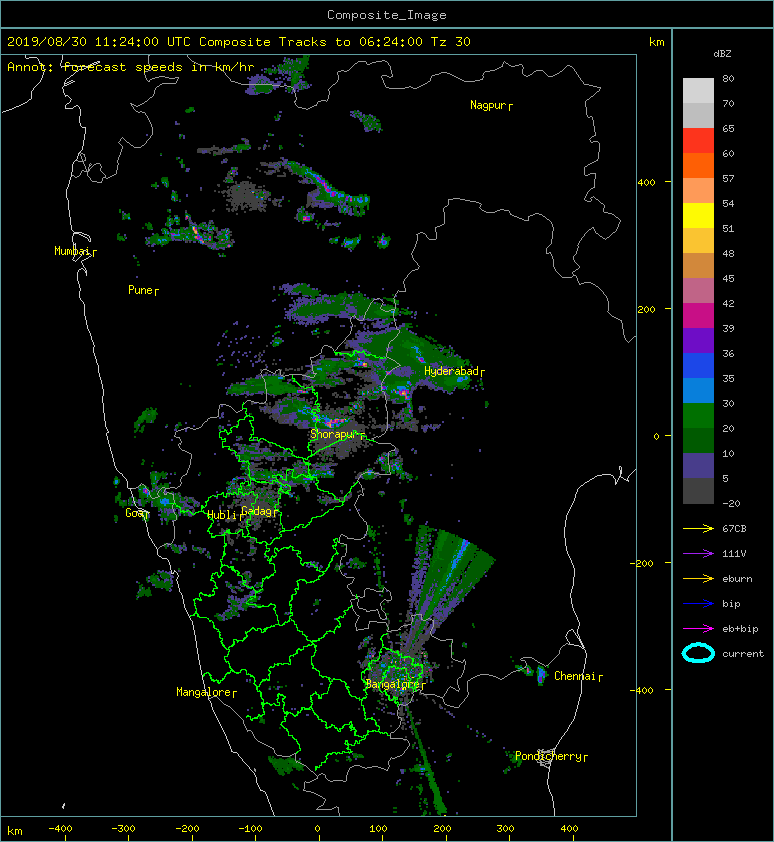Screen dimensions: 774x842
Task: Pick the magenta dBZ scale swatch
Action: tap(698, 315)
